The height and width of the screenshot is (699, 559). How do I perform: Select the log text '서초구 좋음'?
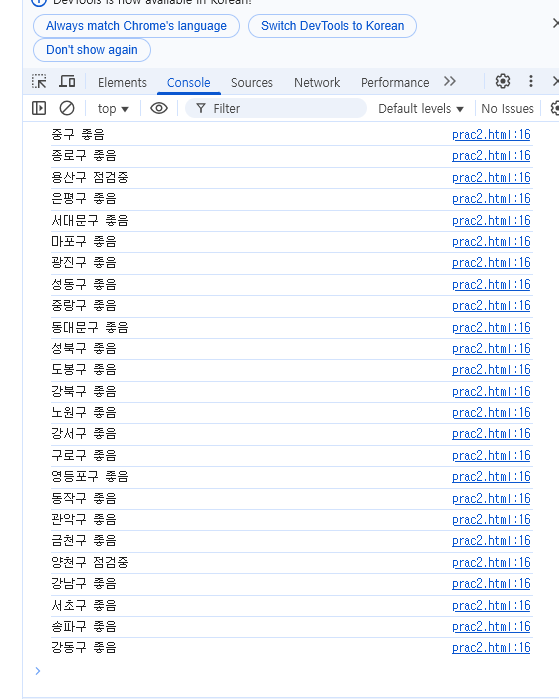(x=84, y=605)
